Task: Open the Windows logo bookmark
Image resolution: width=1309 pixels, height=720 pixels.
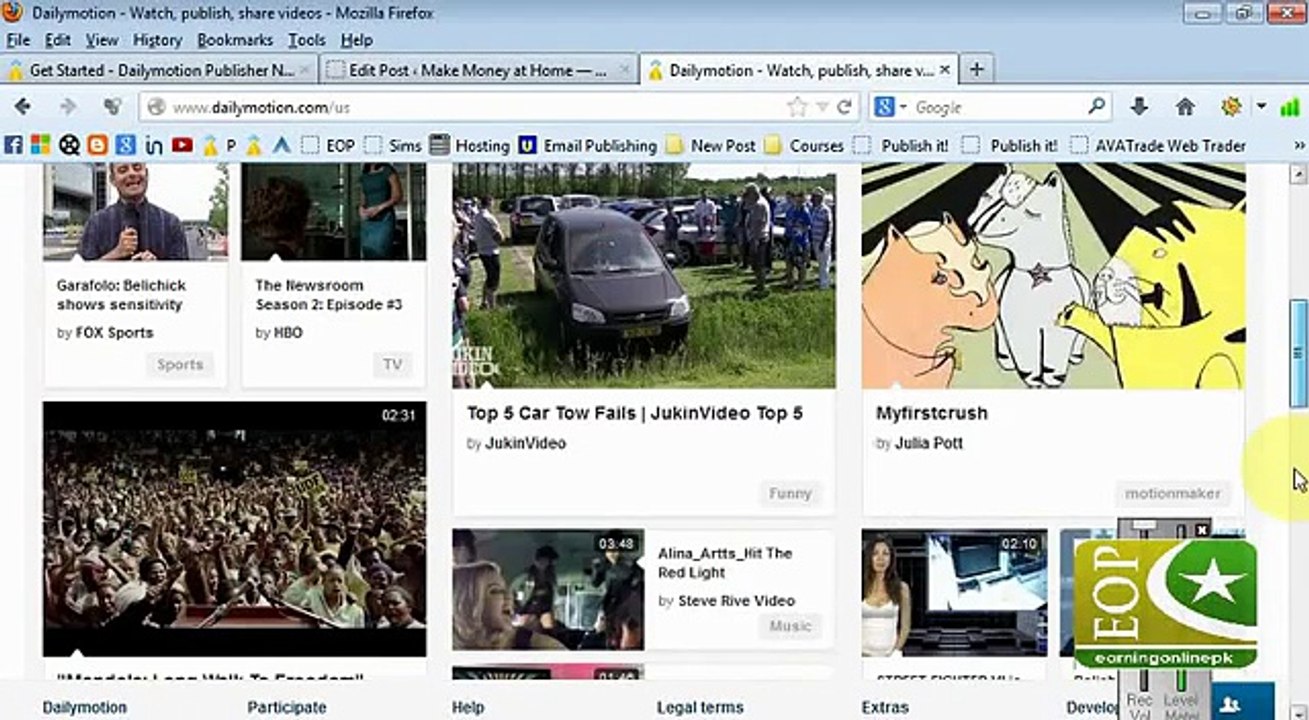Action: pyautogui.click(x=41, y=145)
